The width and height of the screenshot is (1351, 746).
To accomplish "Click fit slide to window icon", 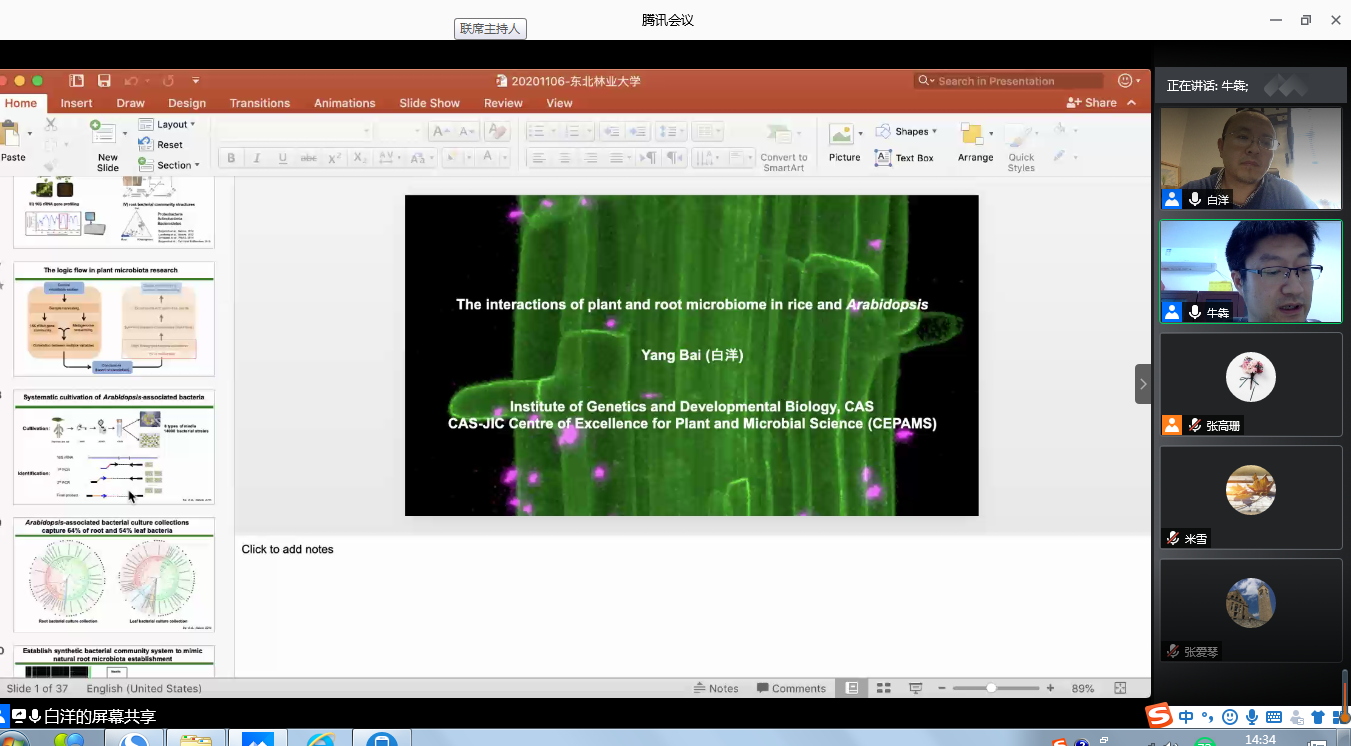I will point(1120,688).
